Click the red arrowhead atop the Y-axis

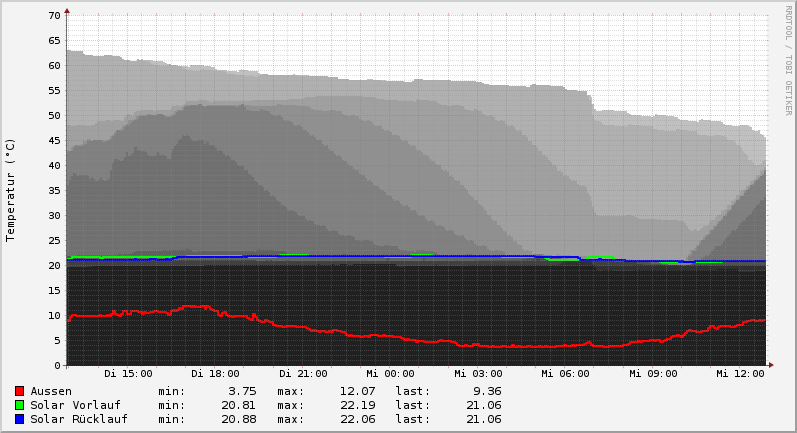(67, 11)
